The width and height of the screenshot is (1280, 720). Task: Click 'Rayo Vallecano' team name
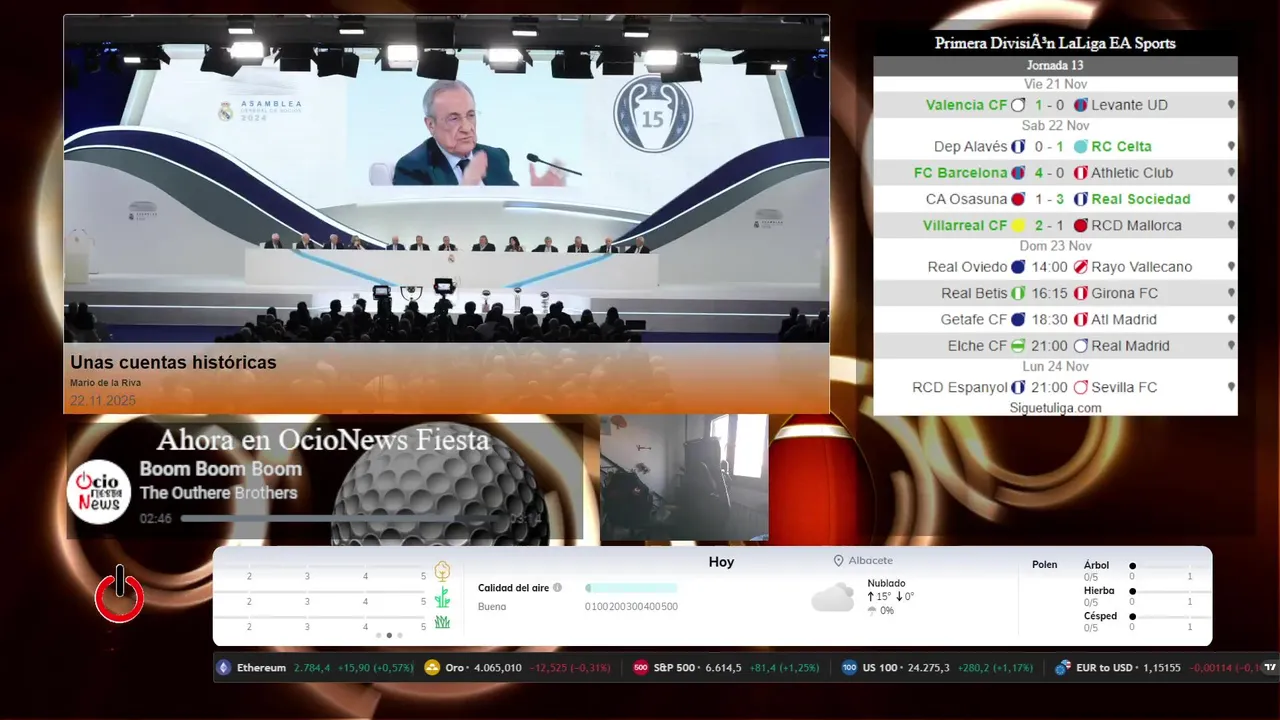(x=1142, y=267)
